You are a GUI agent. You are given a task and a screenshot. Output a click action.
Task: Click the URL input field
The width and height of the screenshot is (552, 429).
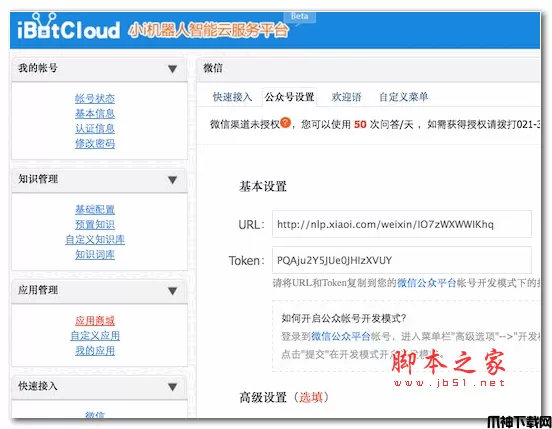[x=402, y=224]
